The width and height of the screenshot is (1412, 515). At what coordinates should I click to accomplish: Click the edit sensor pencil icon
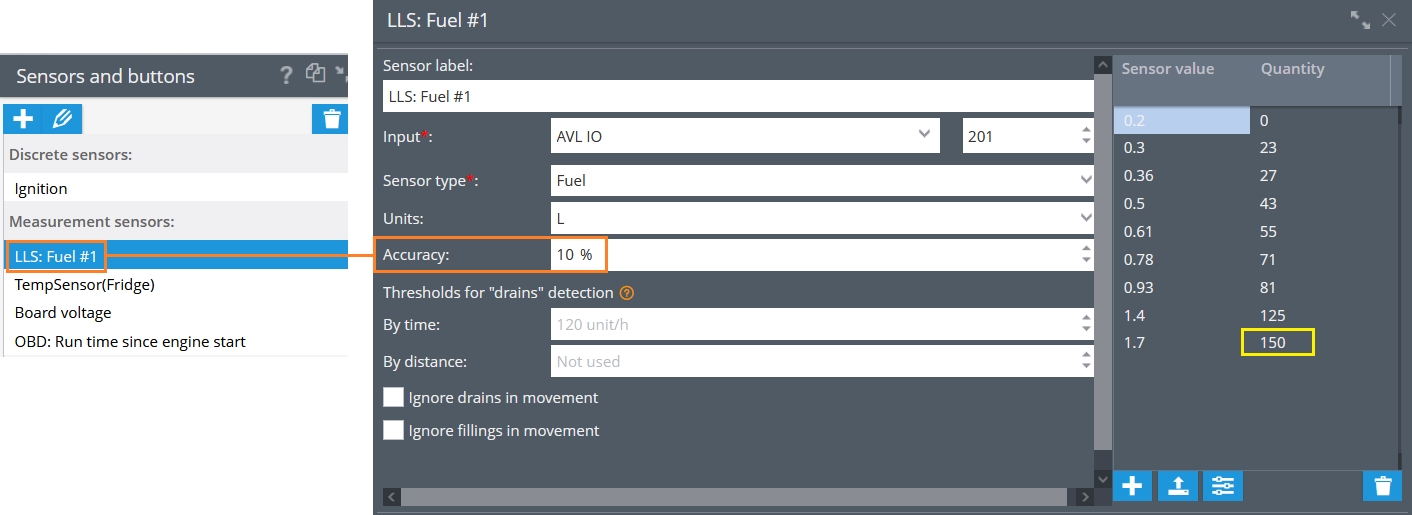point(62,119)
